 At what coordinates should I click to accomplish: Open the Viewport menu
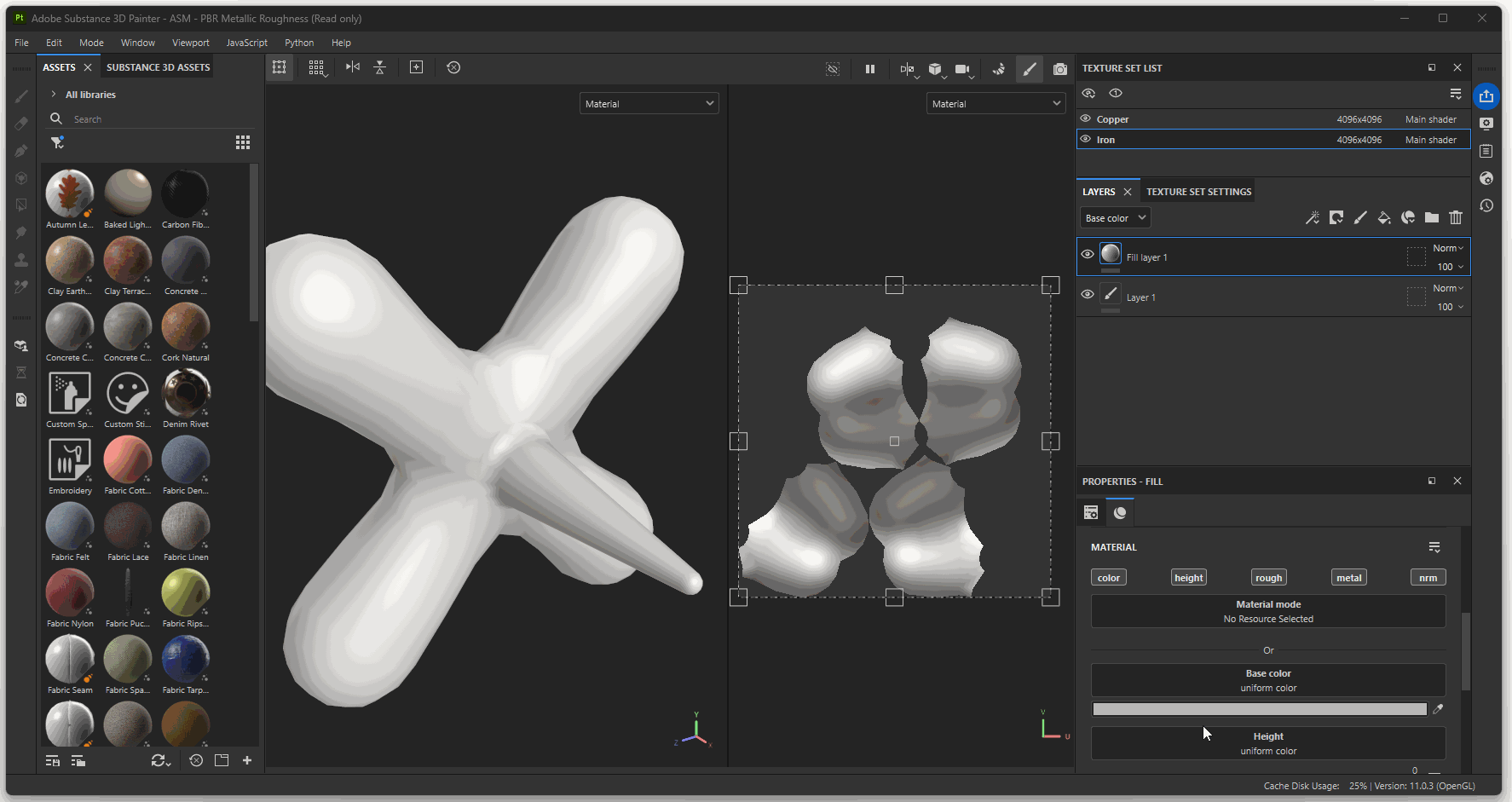190,43
